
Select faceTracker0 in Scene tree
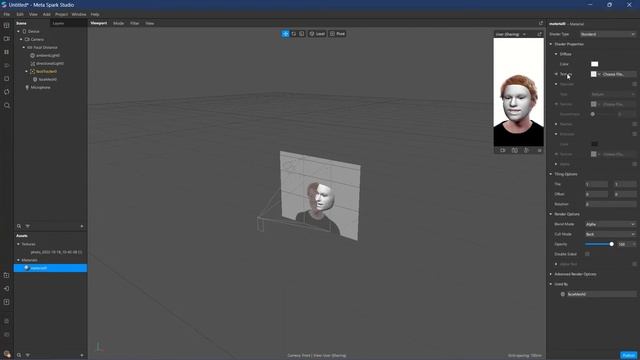click(x=46, y=71)
